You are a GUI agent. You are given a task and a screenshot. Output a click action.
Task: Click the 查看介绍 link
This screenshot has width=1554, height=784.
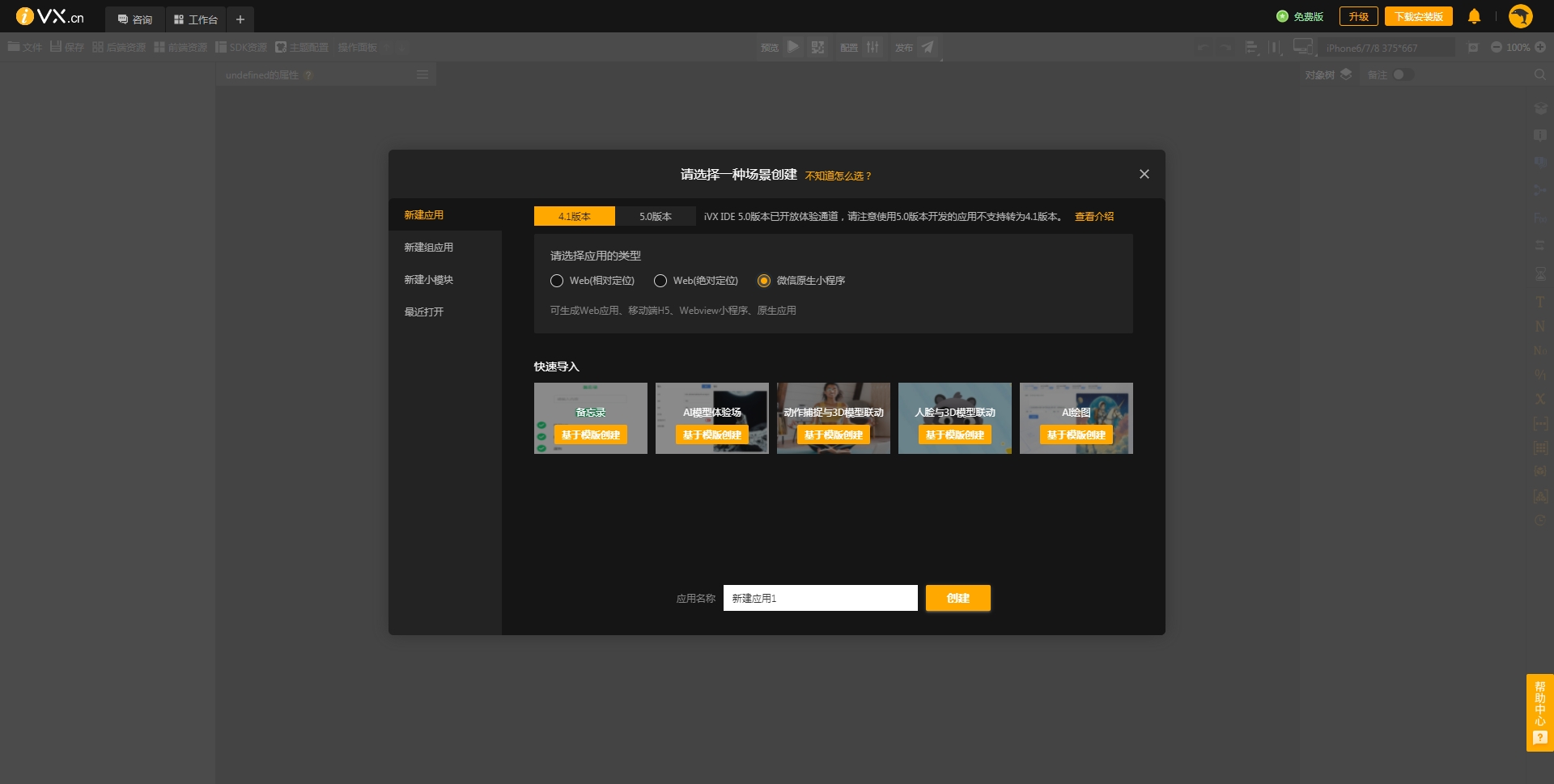click(x=1094, y=217)
